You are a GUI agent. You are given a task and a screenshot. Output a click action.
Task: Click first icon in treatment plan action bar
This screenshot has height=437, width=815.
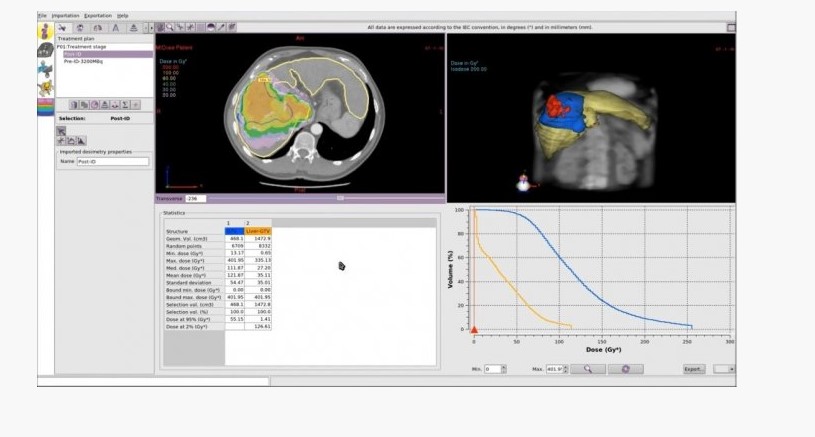(x=74, y=105)
